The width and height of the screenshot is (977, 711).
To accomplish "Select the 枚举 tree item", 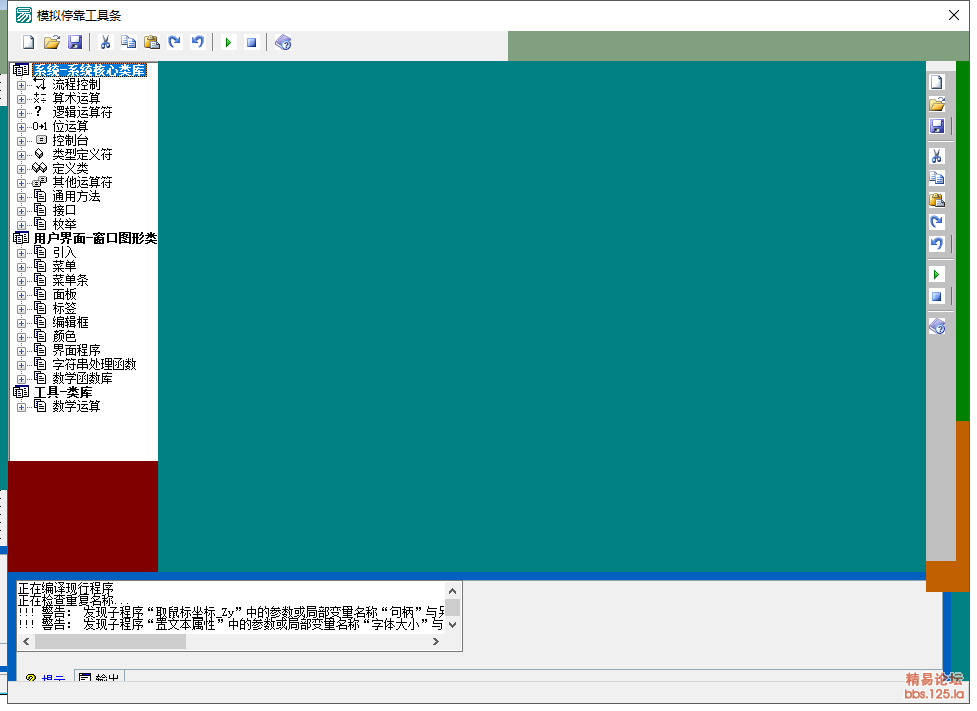I will pyautogui.click(x=64, y=224).
